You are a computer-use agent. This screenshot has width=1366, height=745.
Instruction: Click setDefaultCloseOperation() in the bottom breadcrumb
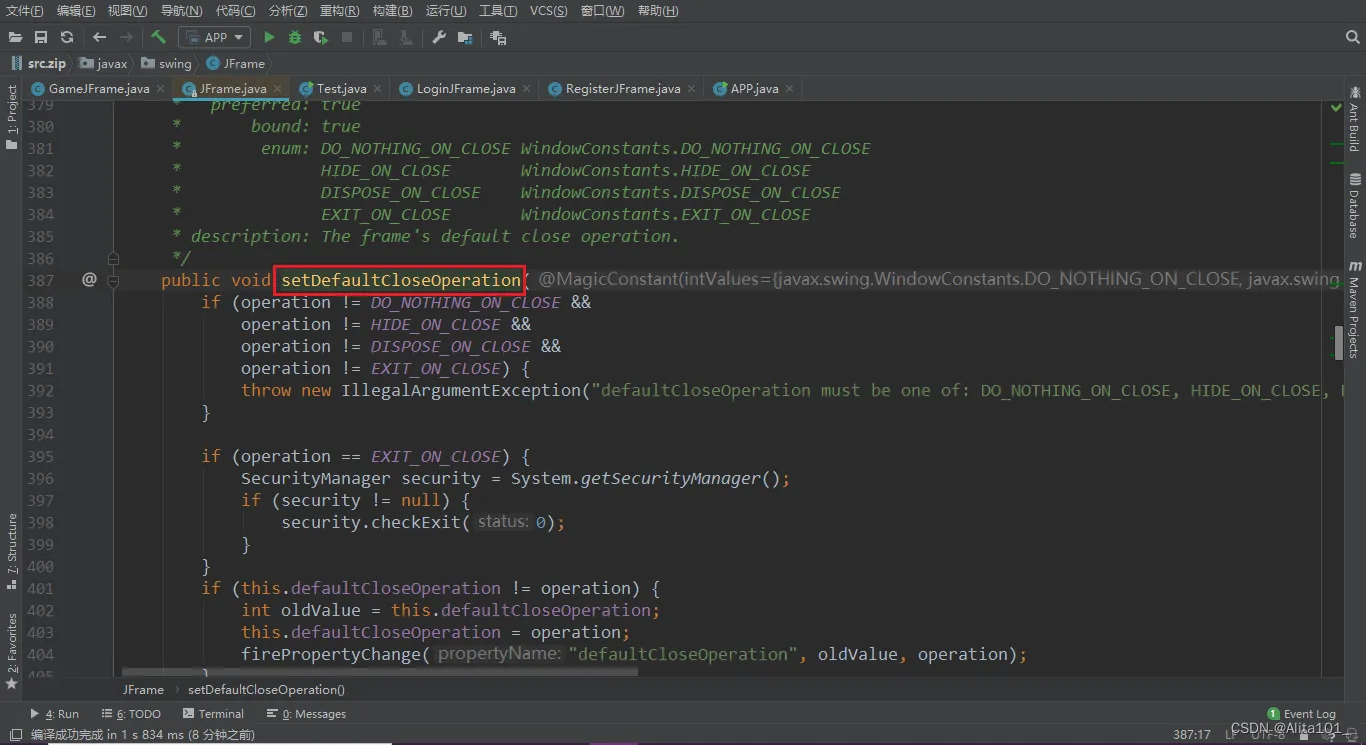[266, 689]
